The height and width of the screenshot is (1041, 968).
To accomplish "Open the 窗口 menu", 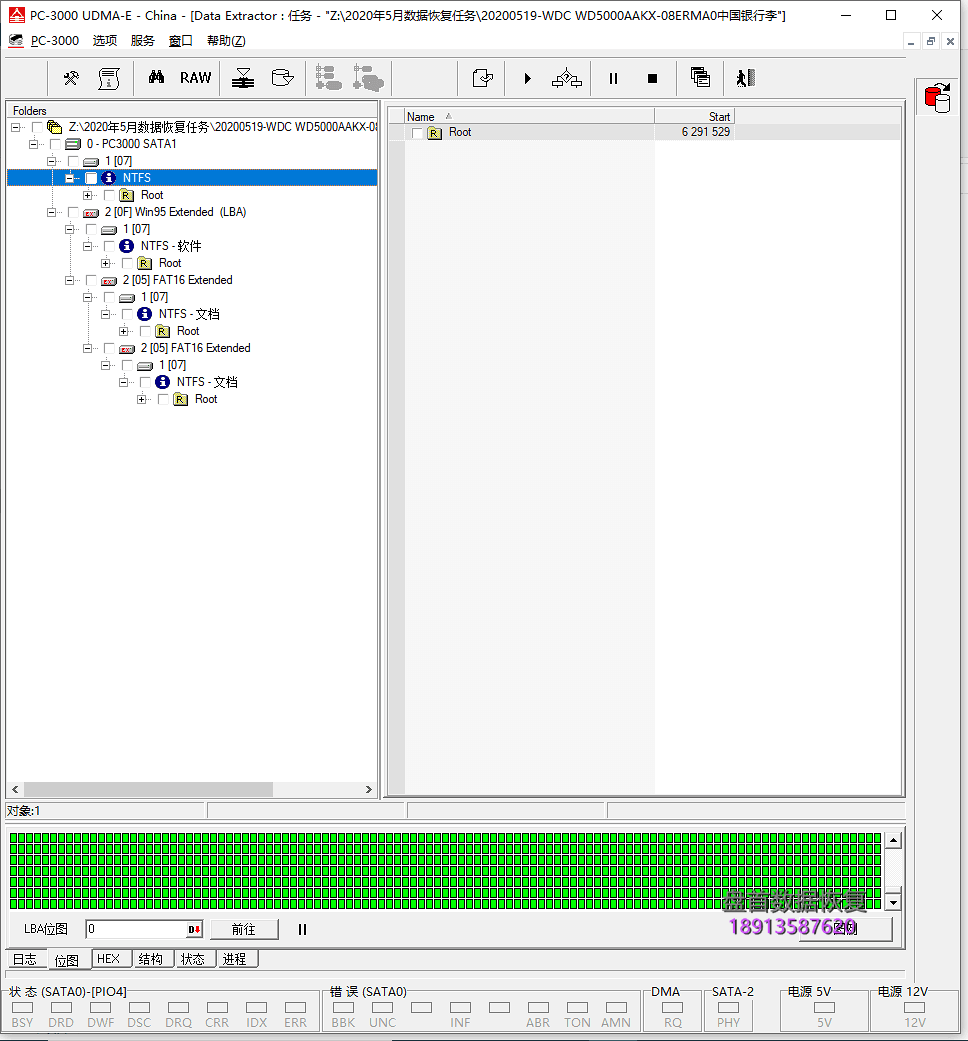I will pos(181,40).
